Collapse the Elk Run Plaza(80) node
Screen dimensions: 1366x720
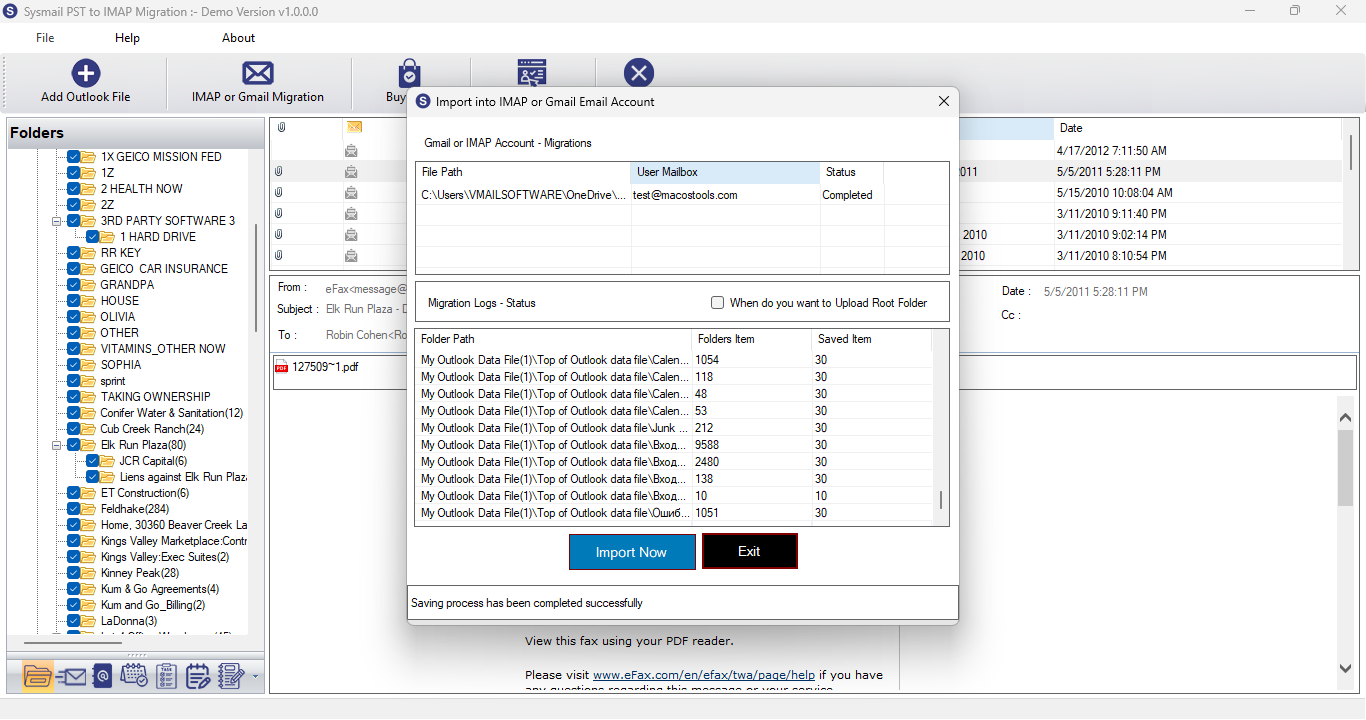pyautogui.click(x=58, y=445)
